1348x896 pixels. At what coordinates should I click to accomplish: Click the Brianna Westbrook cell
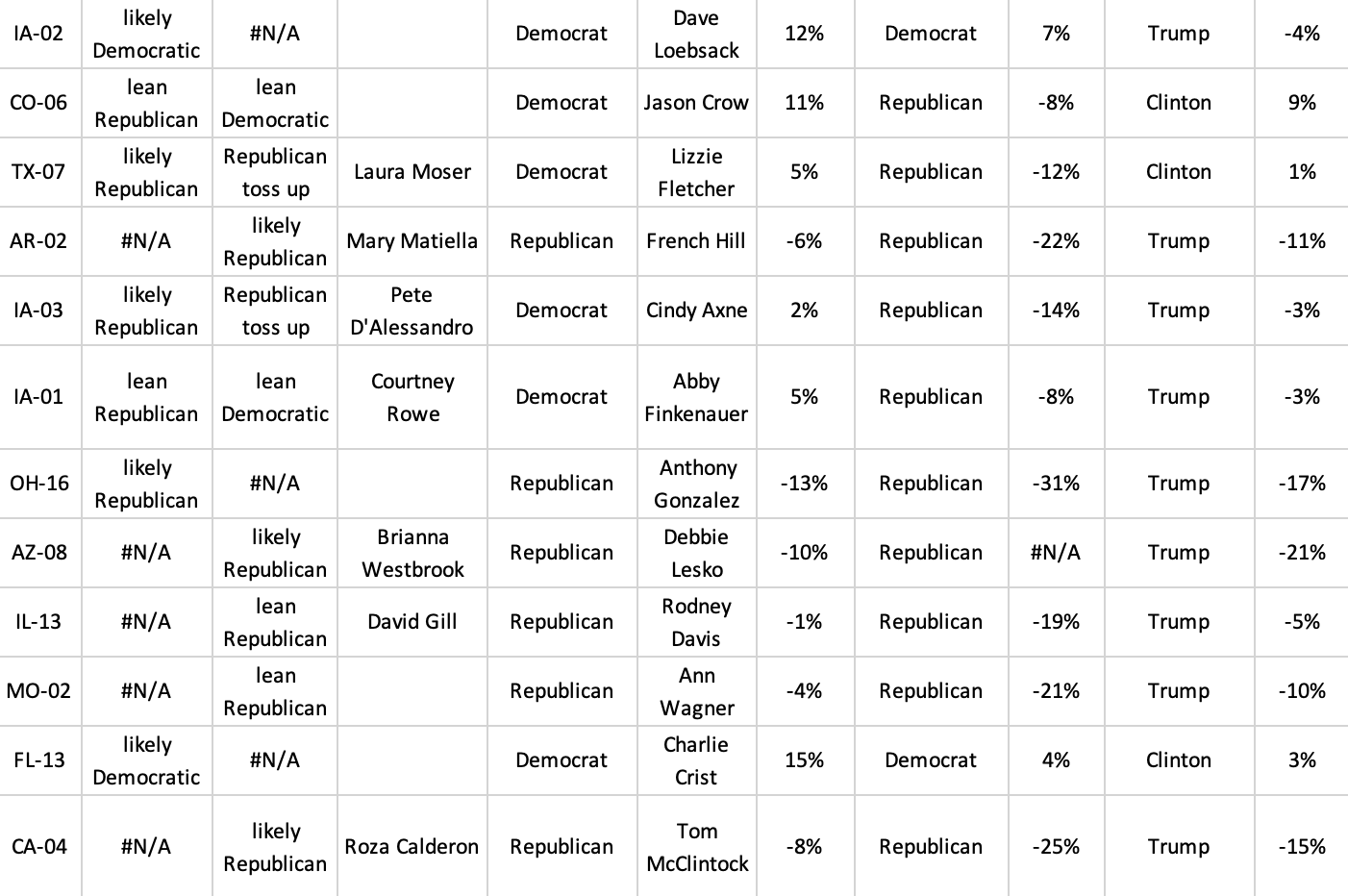pos(412,553)
